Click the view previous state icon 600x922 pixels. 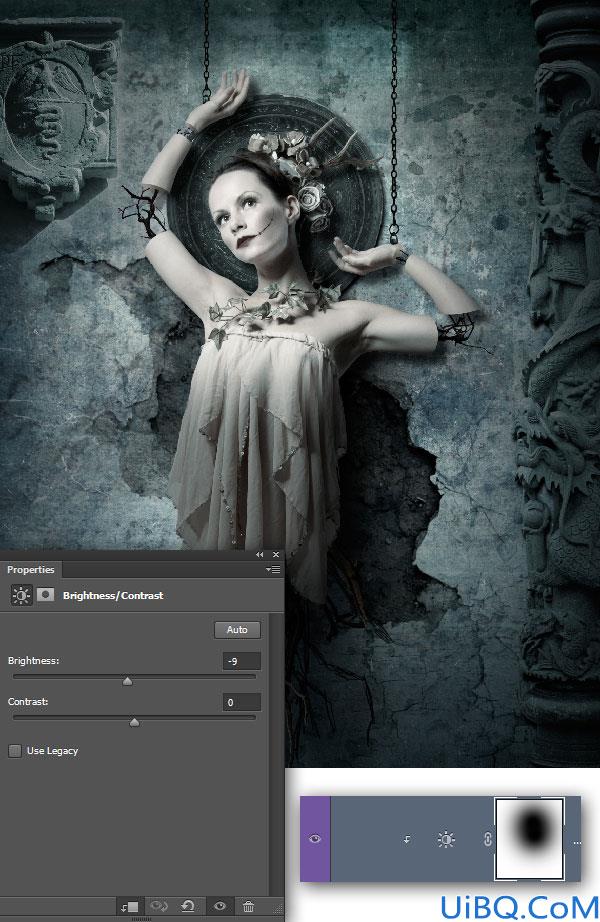point(159,907)
